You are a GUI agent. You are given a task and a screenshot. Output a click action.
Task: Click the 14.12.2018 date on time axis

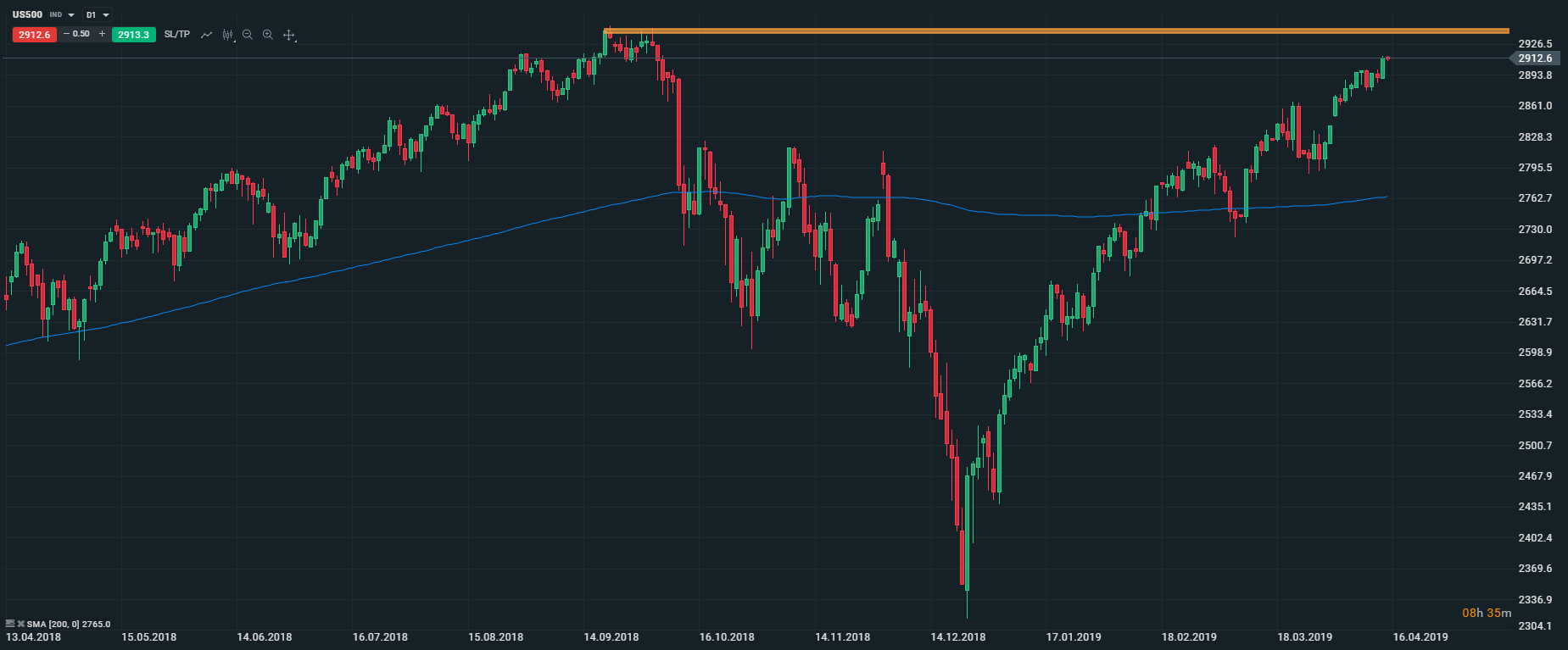(957, 637)
